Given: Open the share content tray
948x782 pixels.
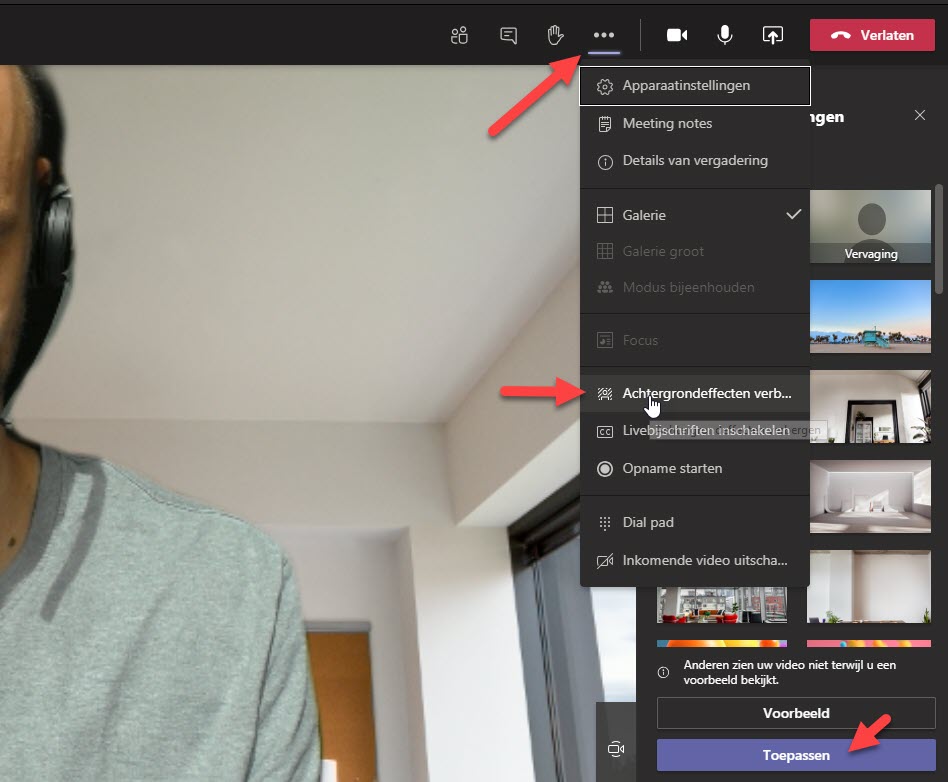Looking at the screenshot, I should pyautogui.click(x=773, y=35).
